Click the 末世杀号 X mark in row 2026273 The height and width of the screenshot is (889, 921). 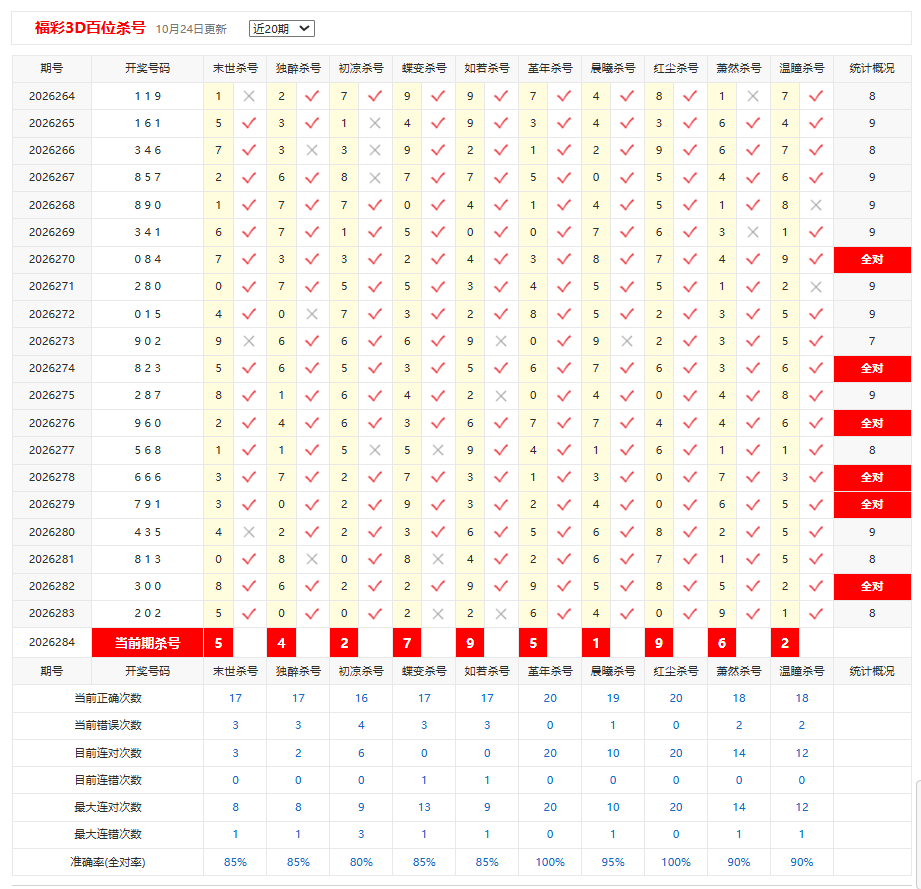(x=249, y=341)
